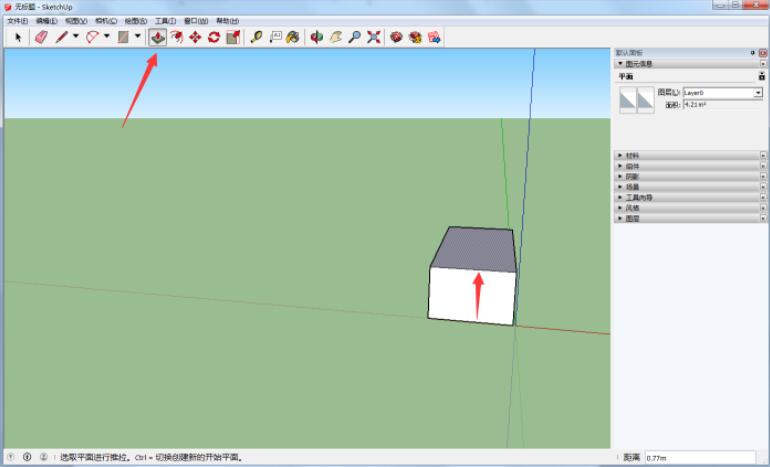
Task: Choose the Tape Measure tool
Action: tap(256, 37)
